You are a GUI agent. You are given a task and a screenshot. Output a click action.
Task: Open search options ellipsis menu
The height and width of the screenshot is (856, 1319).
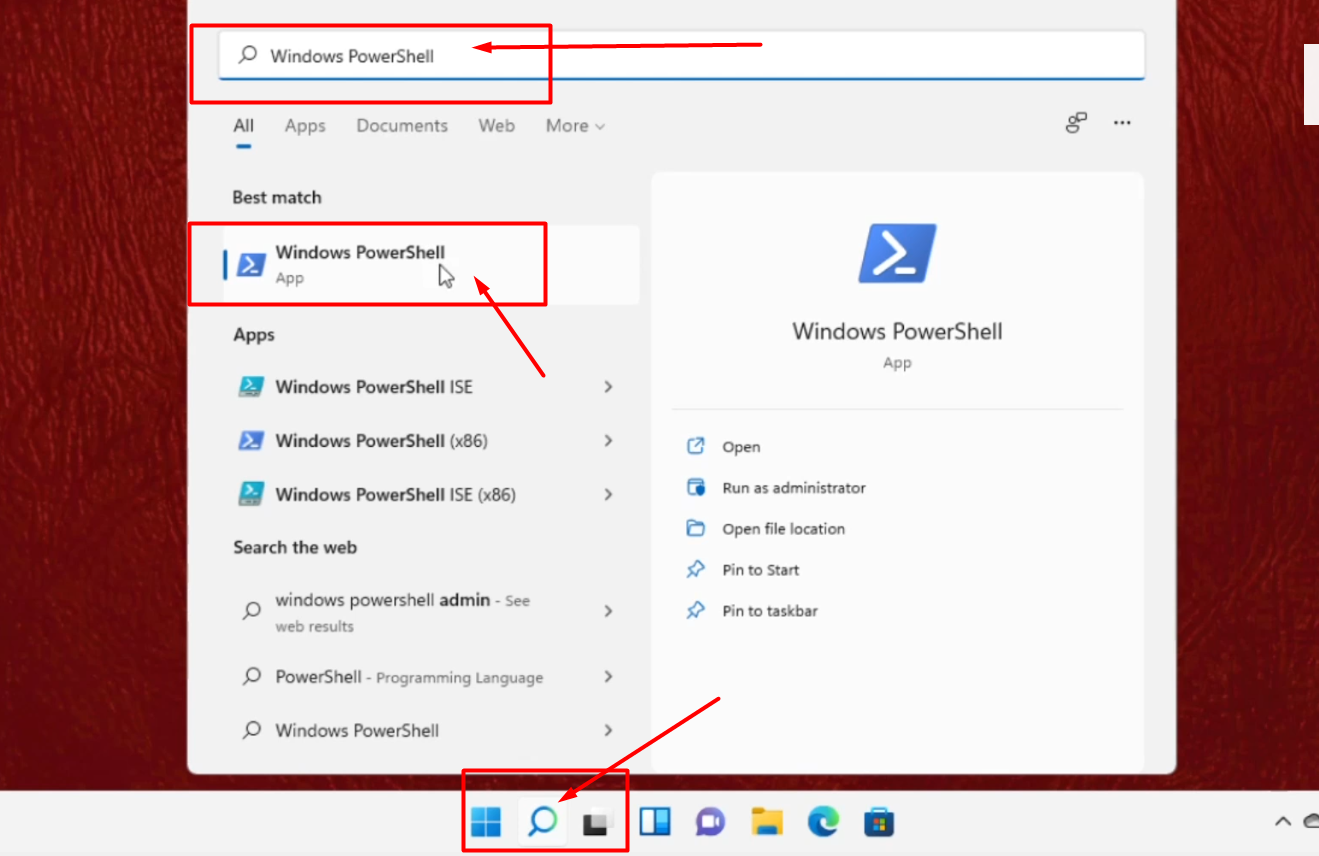point(1122,123)
